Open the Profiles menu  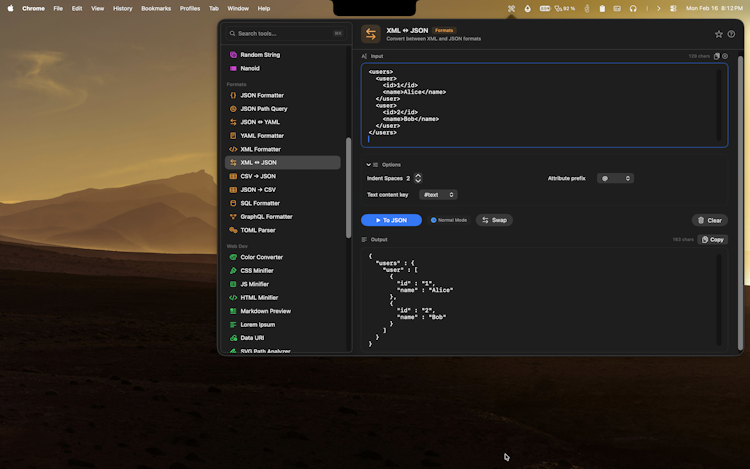coord(190,8)
